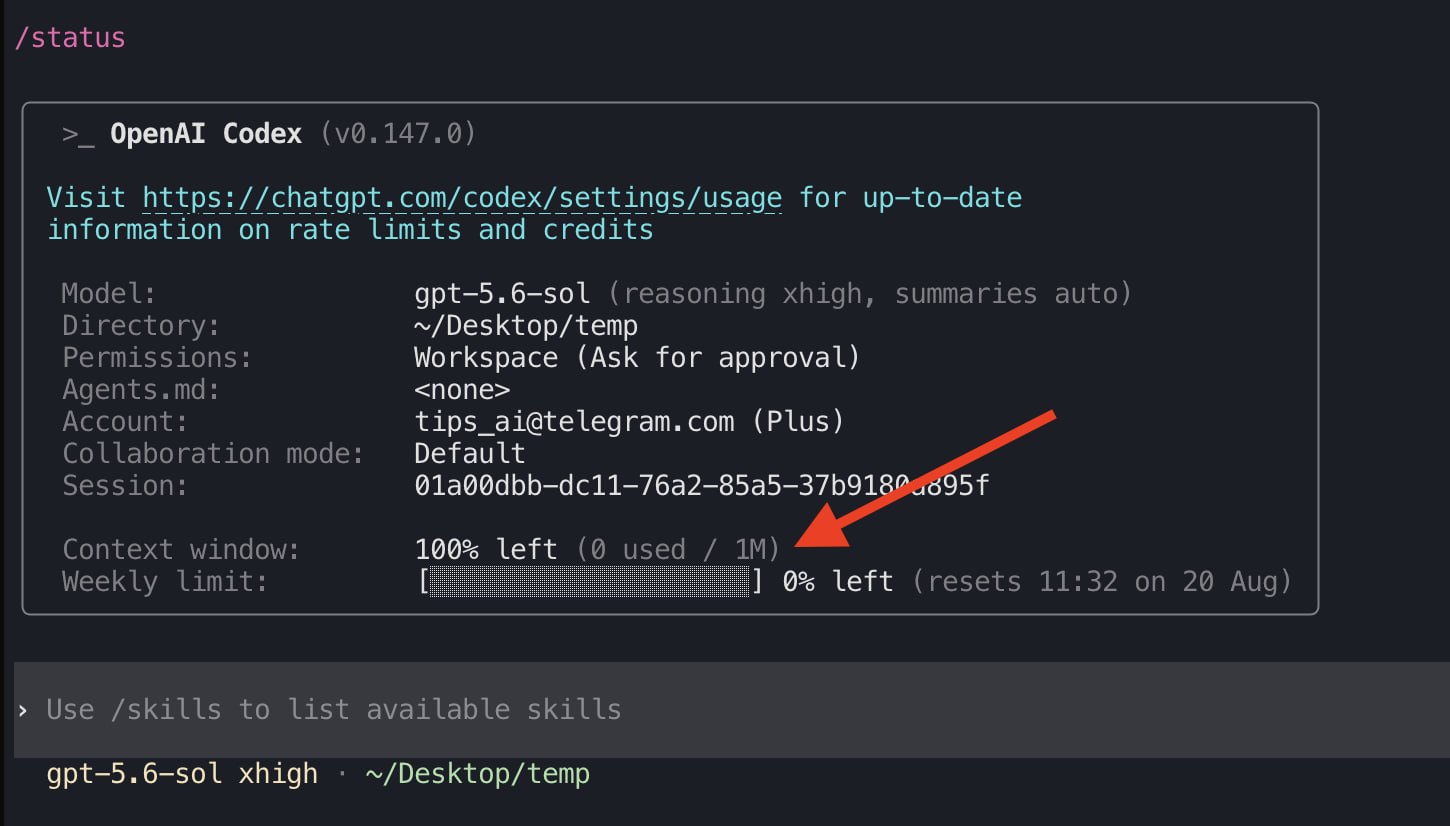Click 'information on rate limits and credits' line

point(350,230)
